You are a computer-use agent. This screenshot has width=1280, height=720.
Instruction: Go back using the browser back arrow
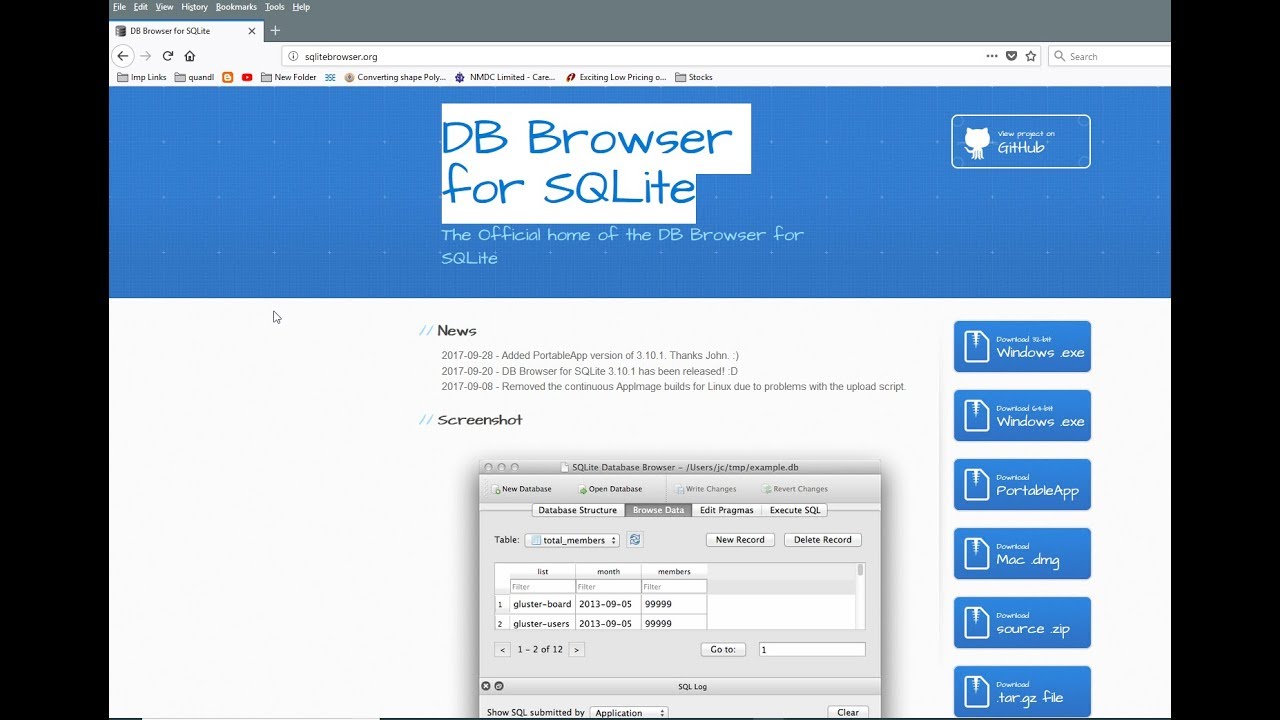[x=123, y=56]
